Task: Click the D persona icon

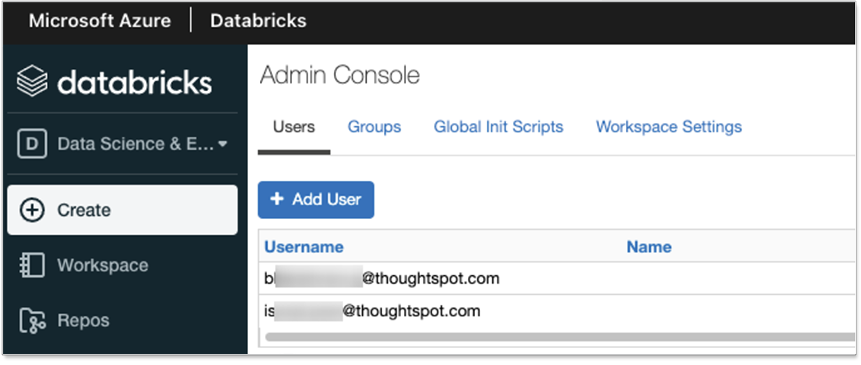Action: 32,144
